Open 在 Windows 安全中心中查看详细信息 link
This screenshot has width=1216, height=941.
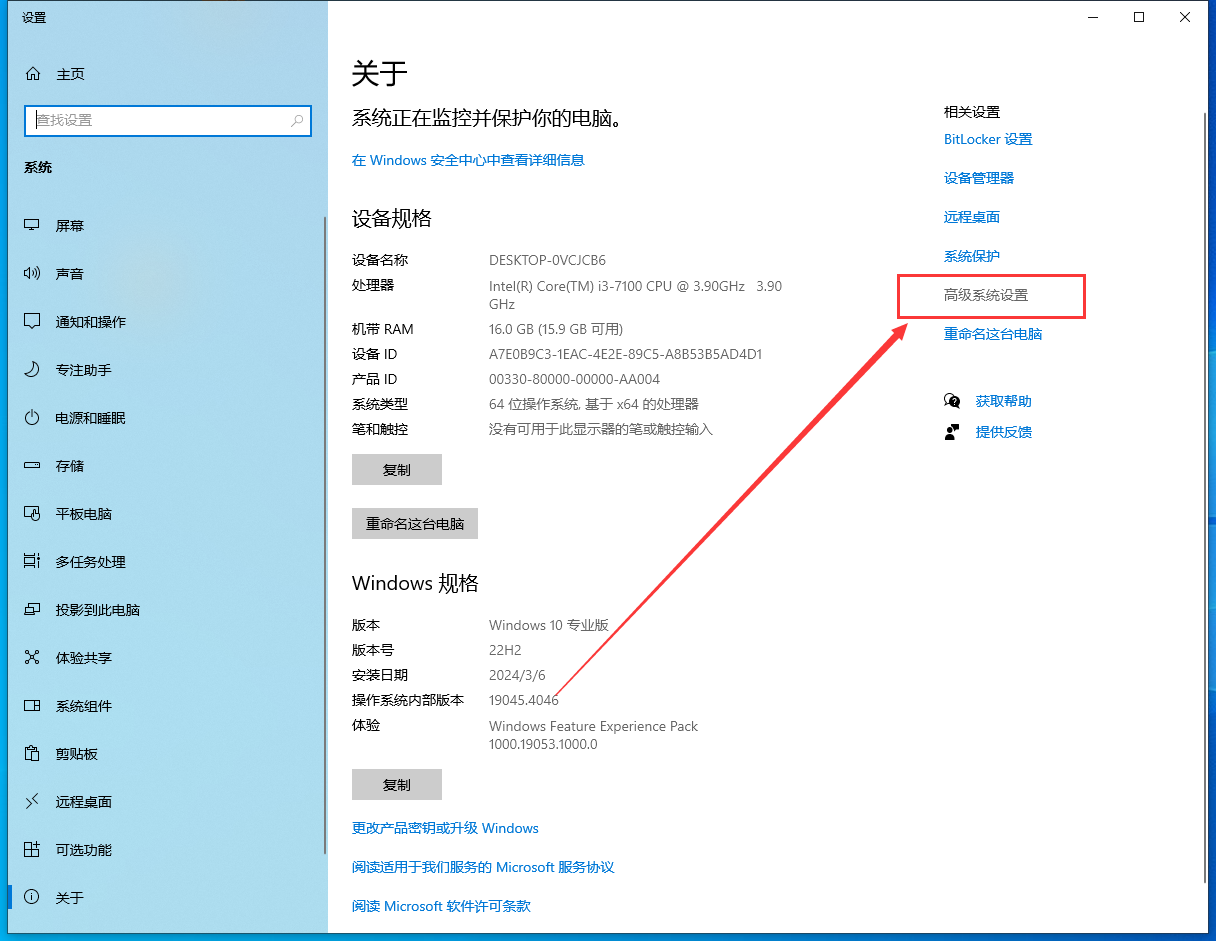(x=468, y=160)
